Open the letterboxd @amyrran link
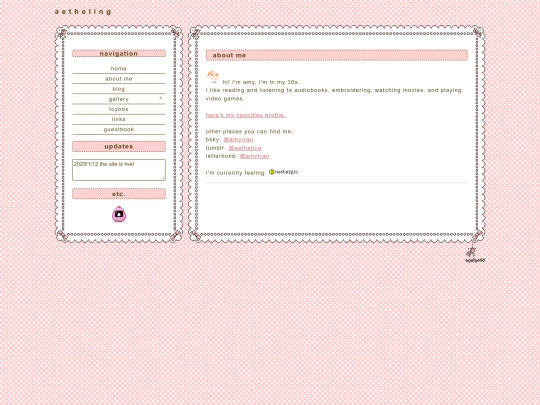This screenshot has width=540, height=405. [x=255, y=156]
